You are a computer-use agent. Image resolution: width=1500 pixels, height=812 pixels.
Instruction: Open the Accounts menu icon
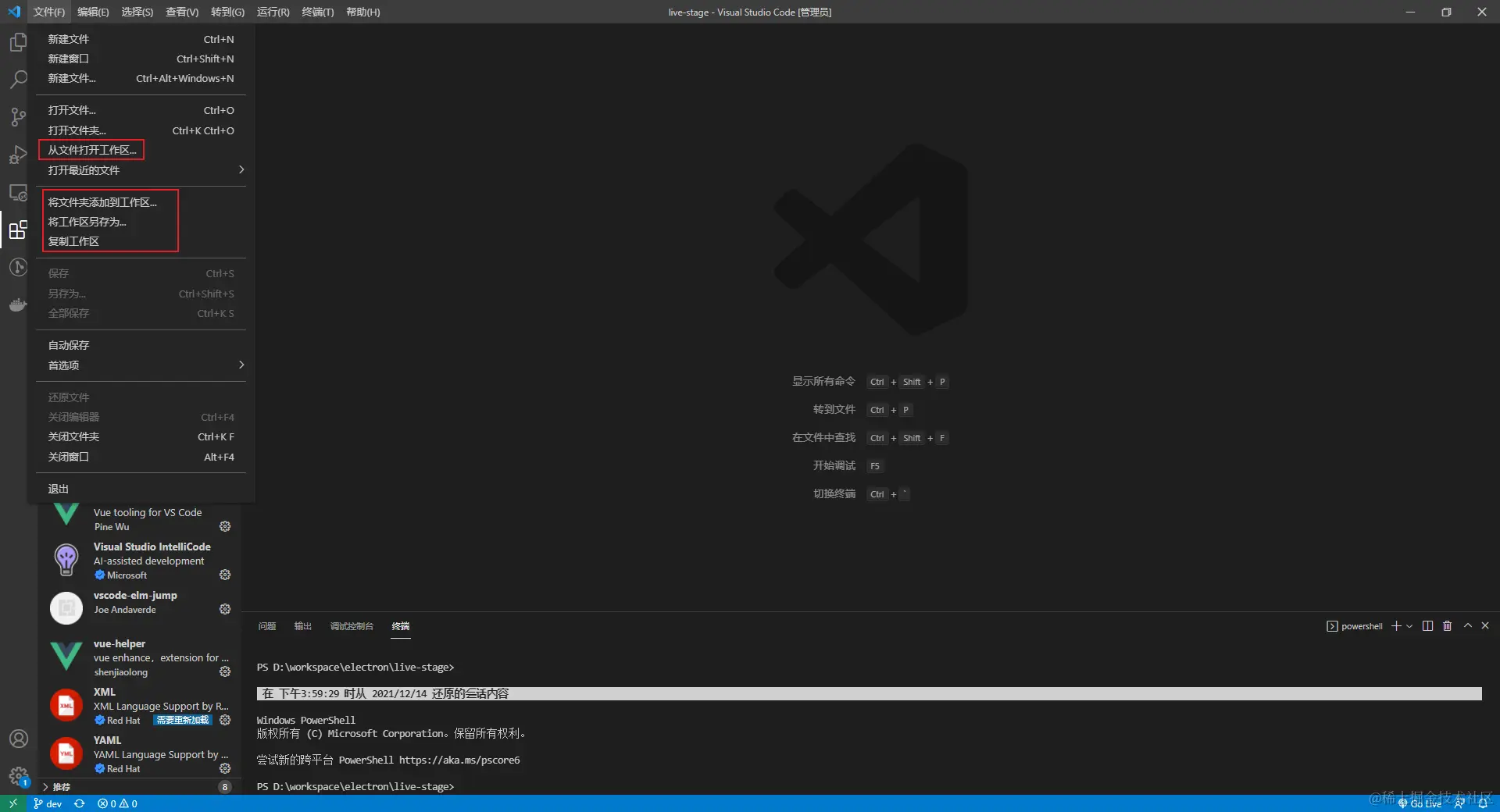pyautogui.click(x=18, y=739)
